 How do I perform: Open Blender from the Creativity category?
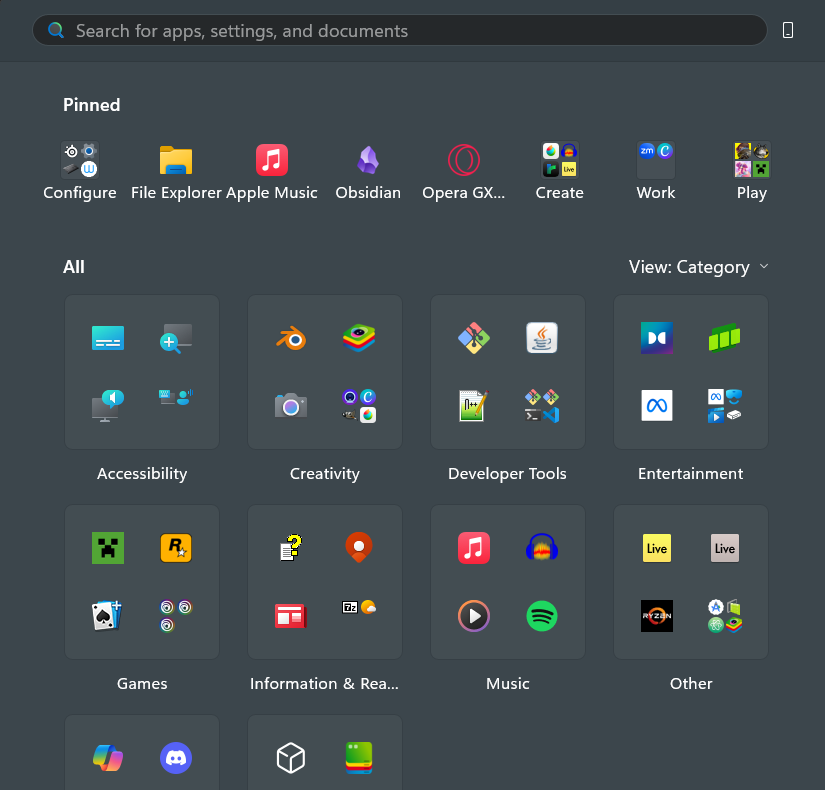point(290,338)
